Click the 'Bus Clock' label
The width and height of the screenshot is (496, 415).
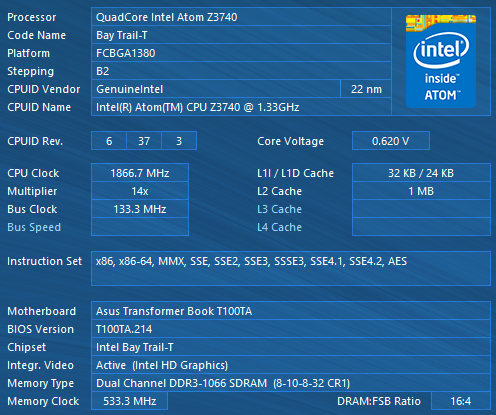click(32, 209)
